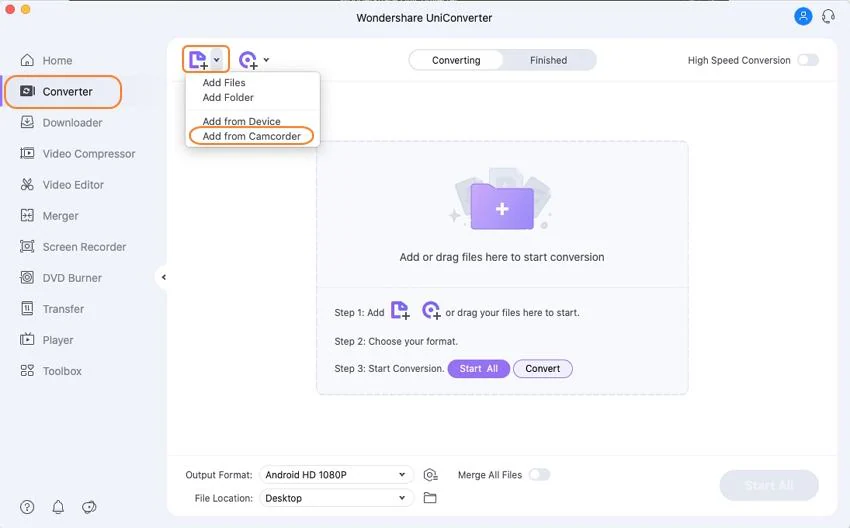This screenshot has height=528, width=850.
Task: Choose Add Files from the menu
Action: tap(224, 82)
